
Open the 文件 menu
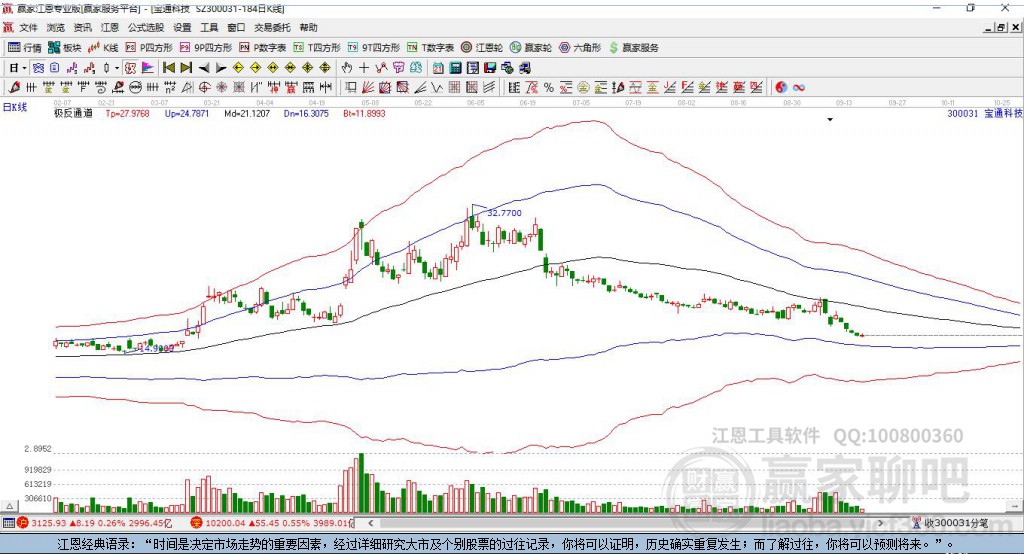click(28, 27)
